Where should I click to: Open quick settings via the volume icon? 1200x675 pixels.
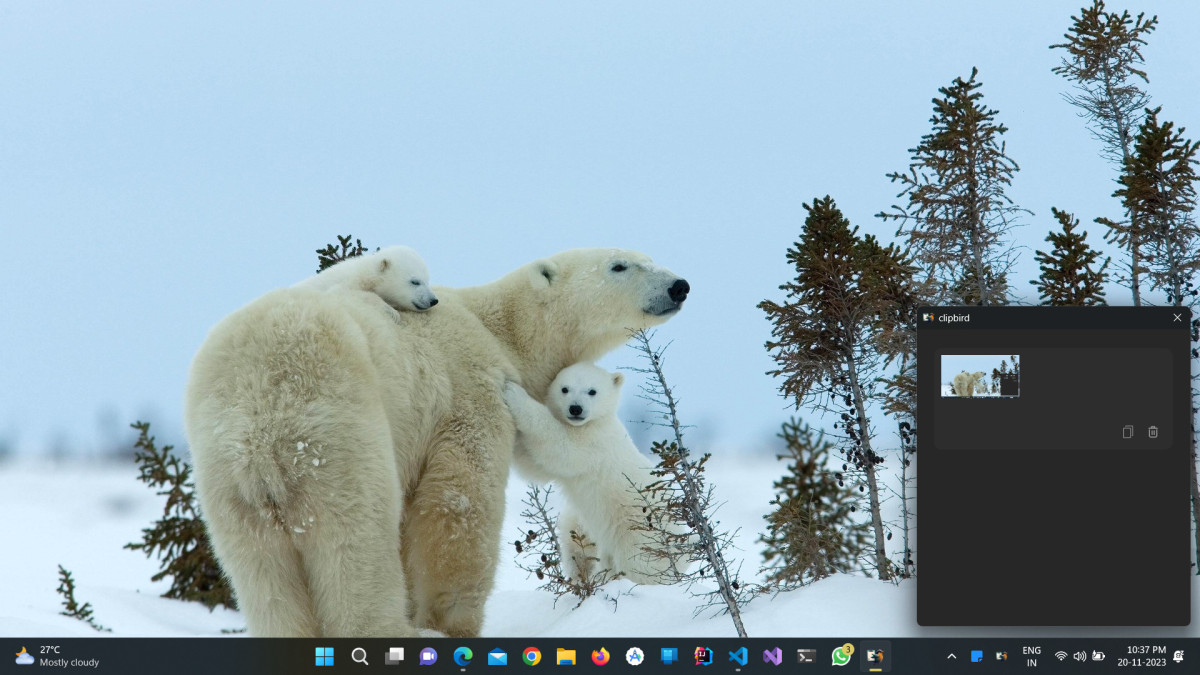click(1079, 656)
